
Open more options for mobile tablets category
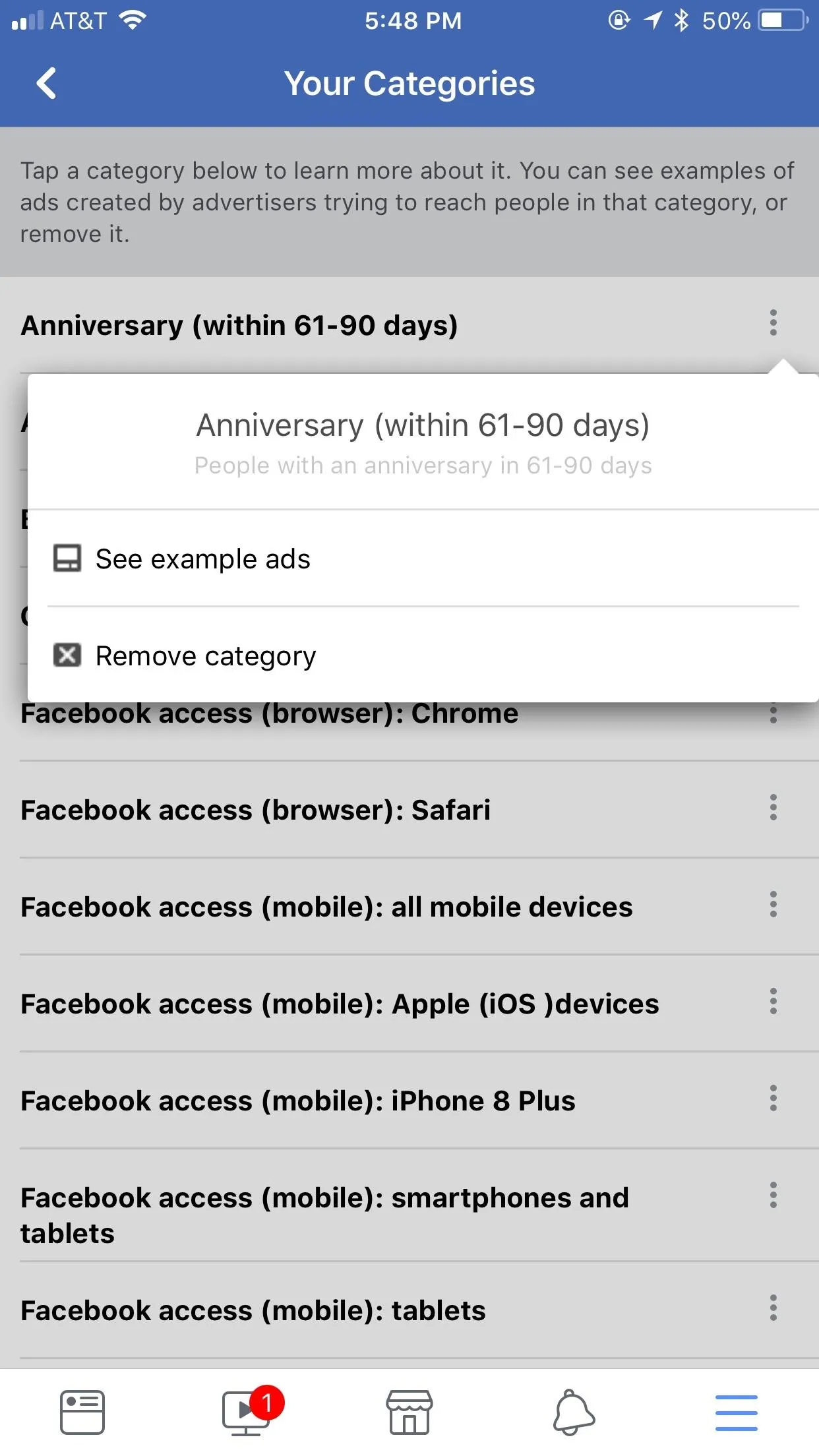click(773, 1308)
